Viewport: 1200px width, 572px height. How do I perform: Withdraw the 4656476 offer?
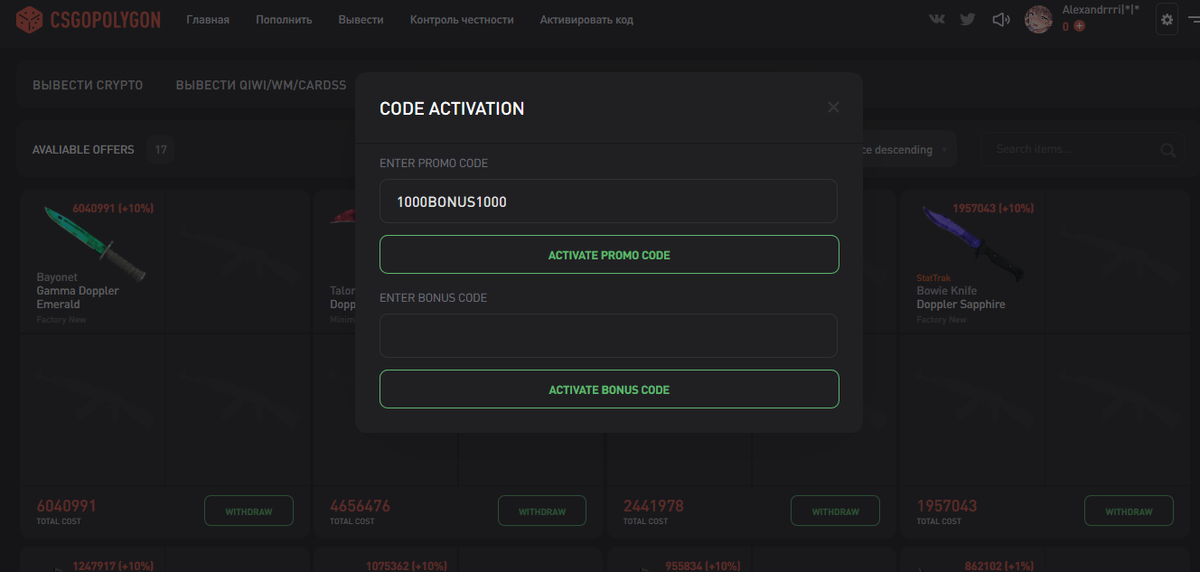(x=542, y=511)
